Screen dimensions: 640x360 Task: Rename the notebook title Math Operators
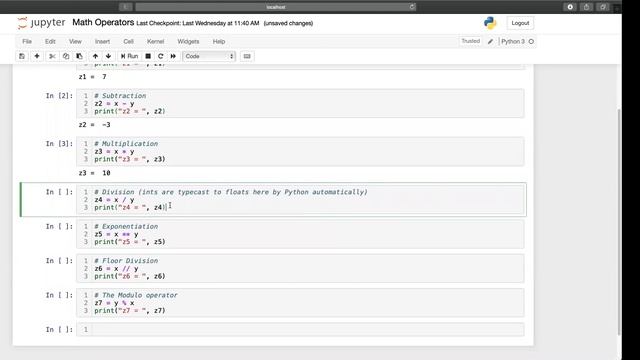tap(103, 23)
